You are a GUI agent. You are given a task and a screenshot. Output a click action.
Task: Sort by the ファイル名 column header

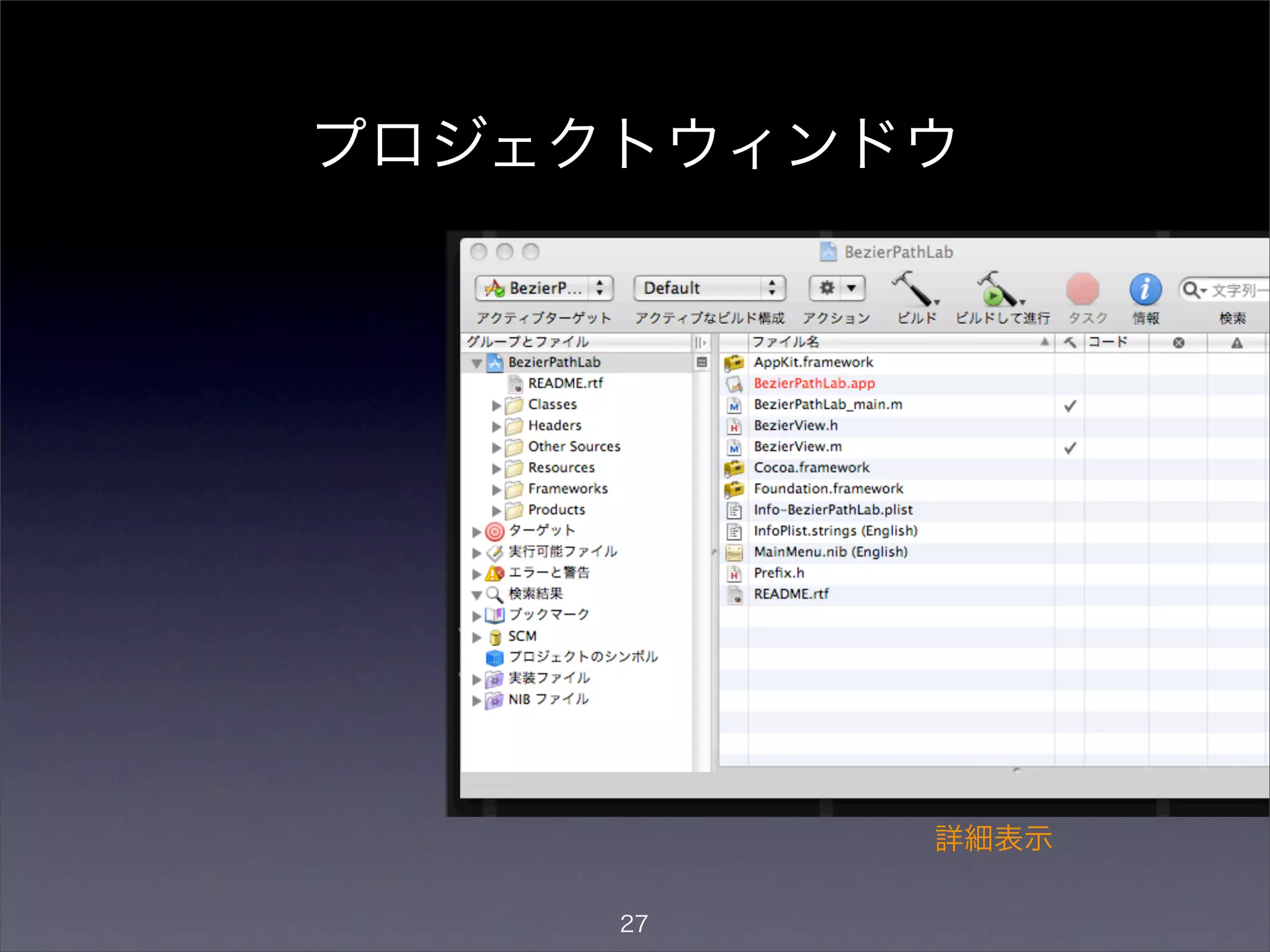coord(901,342)
